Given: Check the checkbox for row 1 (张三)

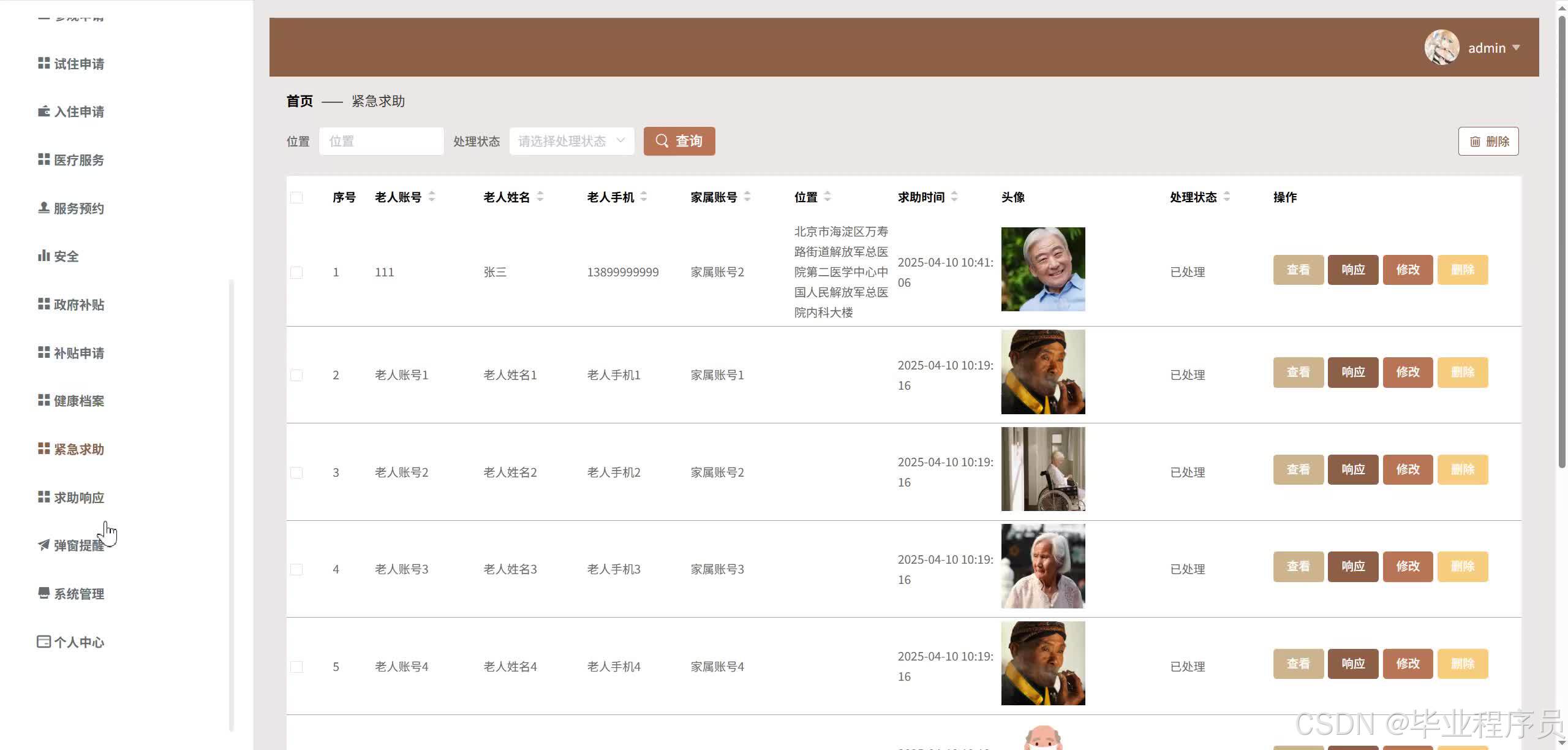Looking at the screenshot, I should pos(296,272).
